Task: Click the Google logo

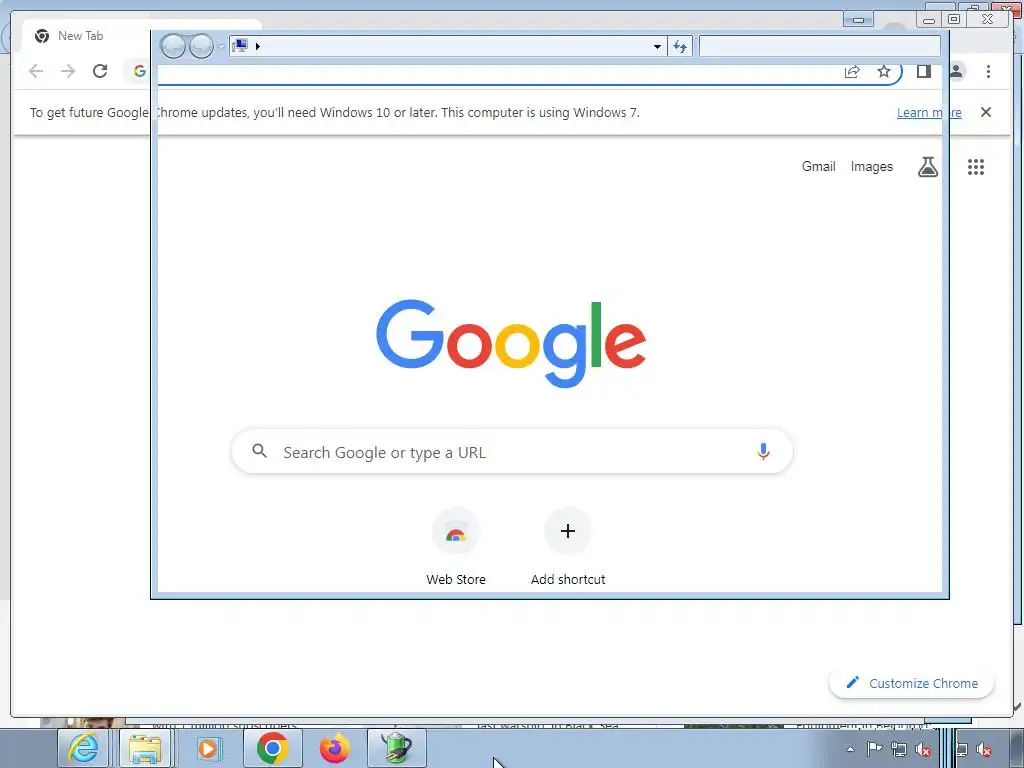Action: 511,343
